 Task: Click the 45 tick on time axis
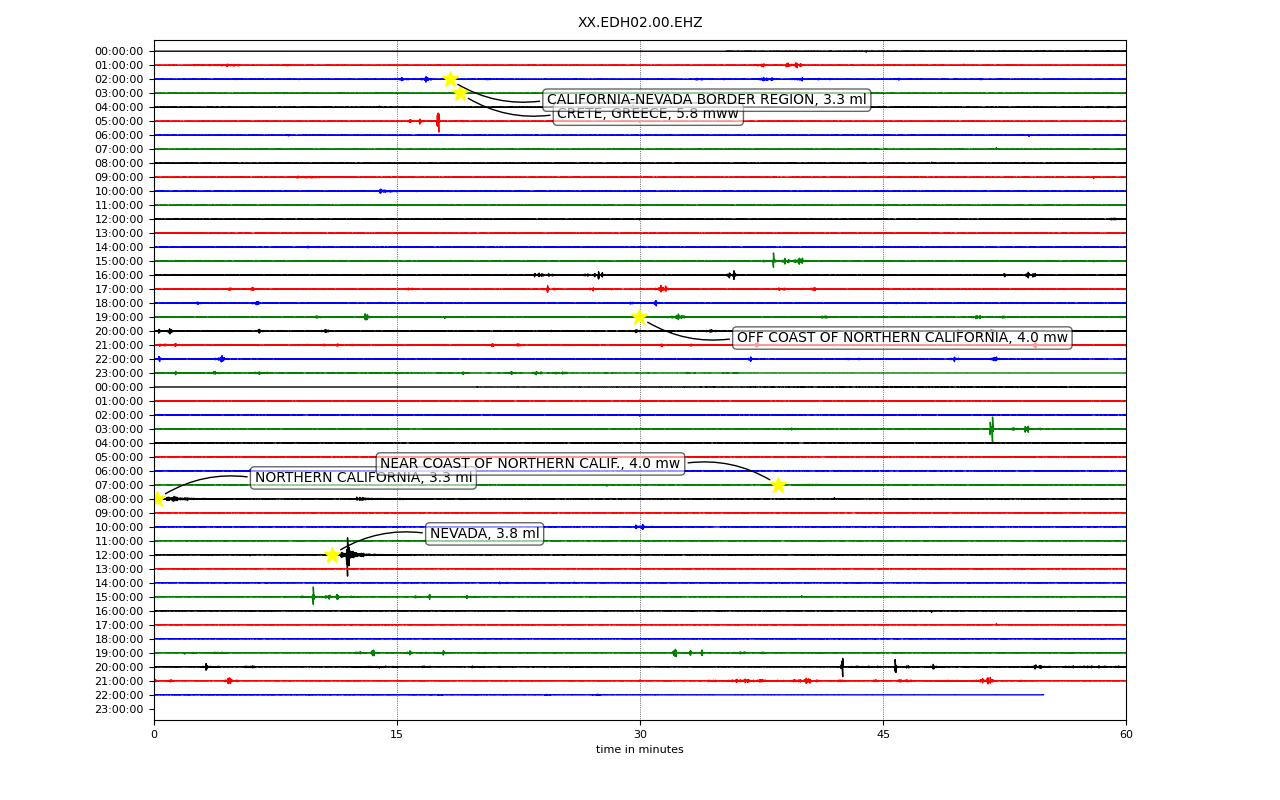pos(883,735)
